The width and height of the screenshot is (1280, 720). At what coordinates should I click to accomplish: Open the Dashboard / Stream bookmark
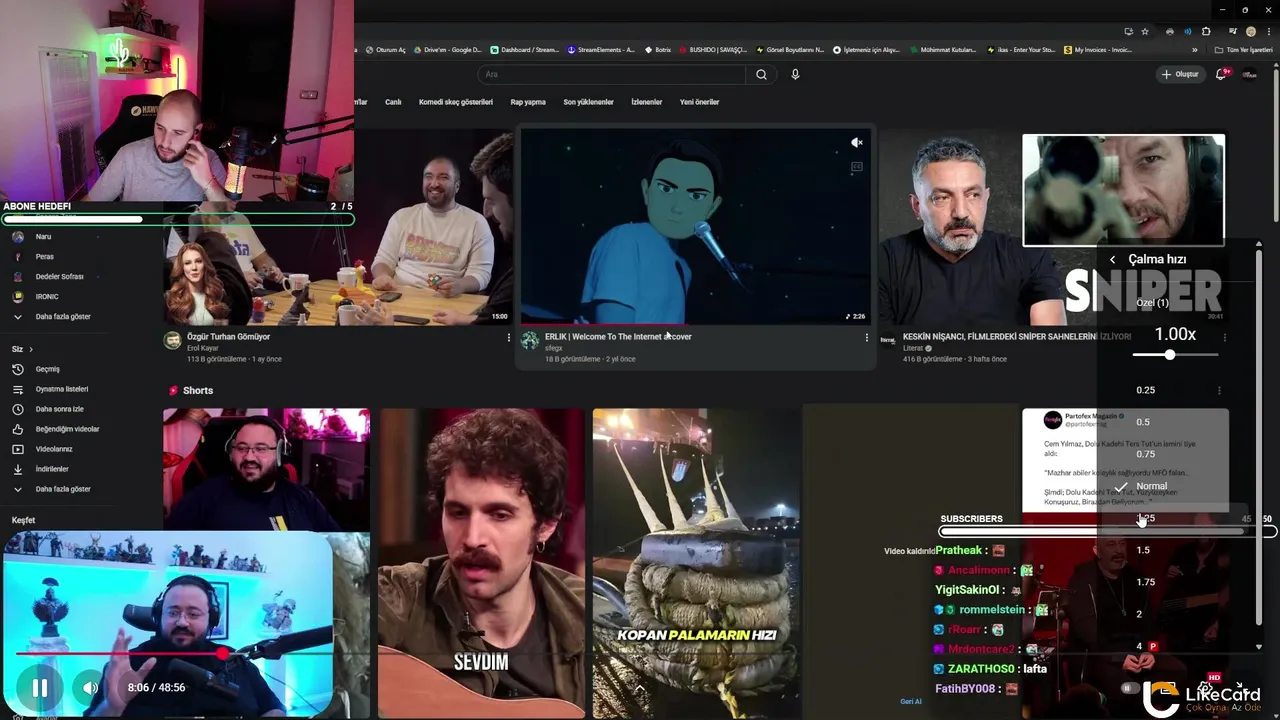tap(524, 49)
